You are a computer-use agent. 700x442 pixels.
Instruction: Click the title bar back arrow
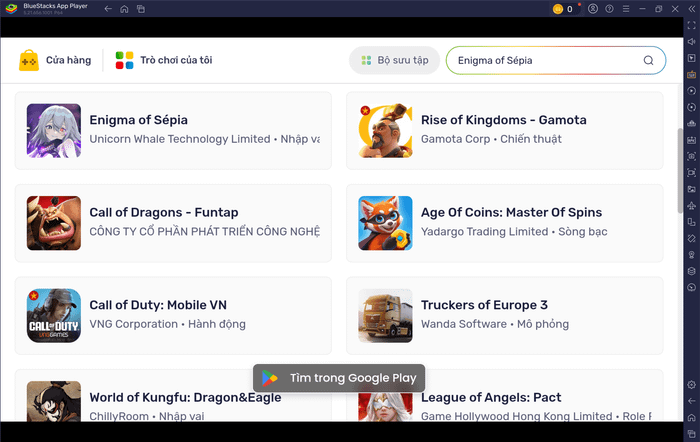click(108, 8)
